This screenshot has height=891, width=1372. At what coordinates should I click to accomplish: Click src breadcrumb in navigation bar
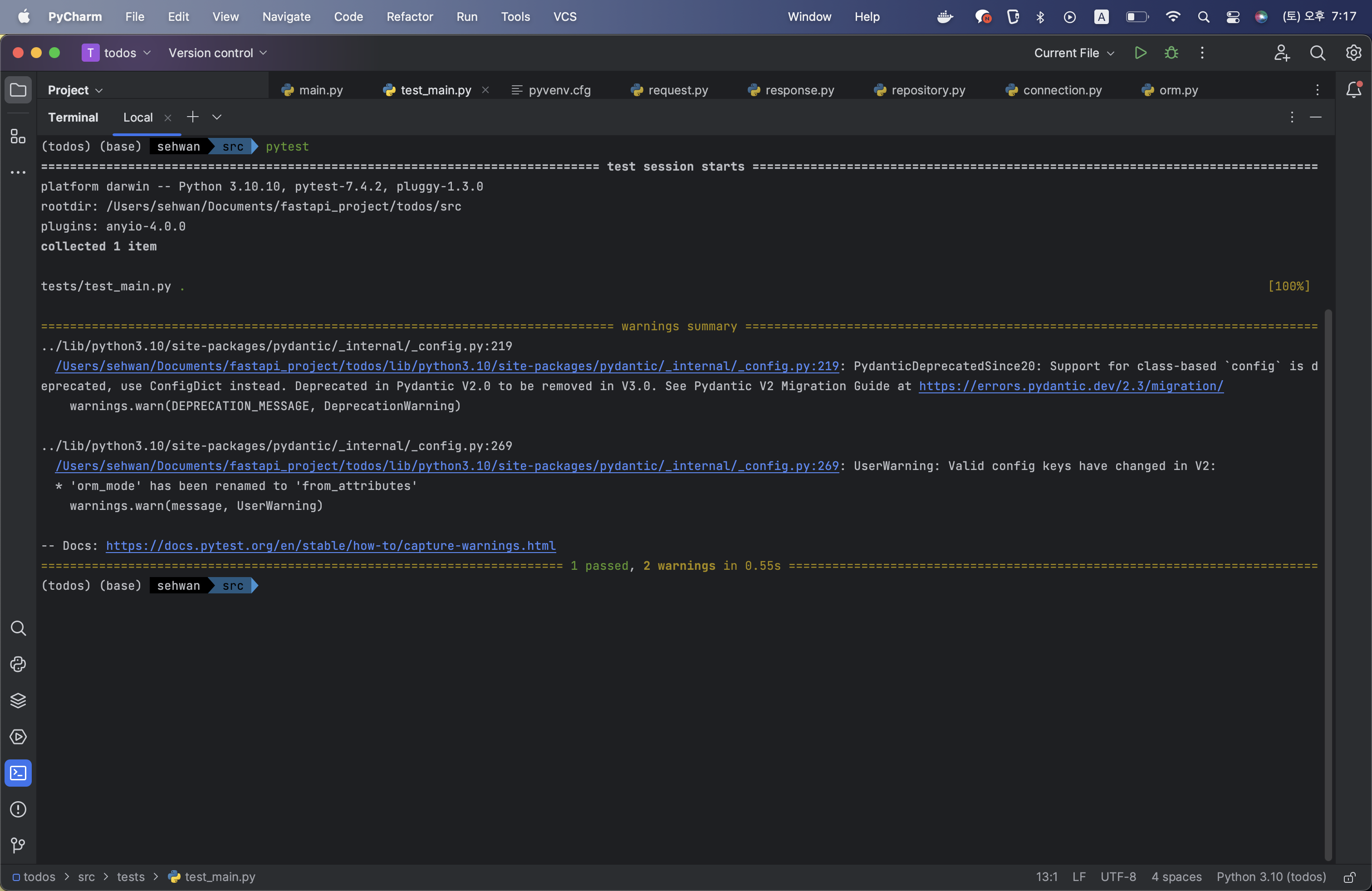tap(86, 876)
